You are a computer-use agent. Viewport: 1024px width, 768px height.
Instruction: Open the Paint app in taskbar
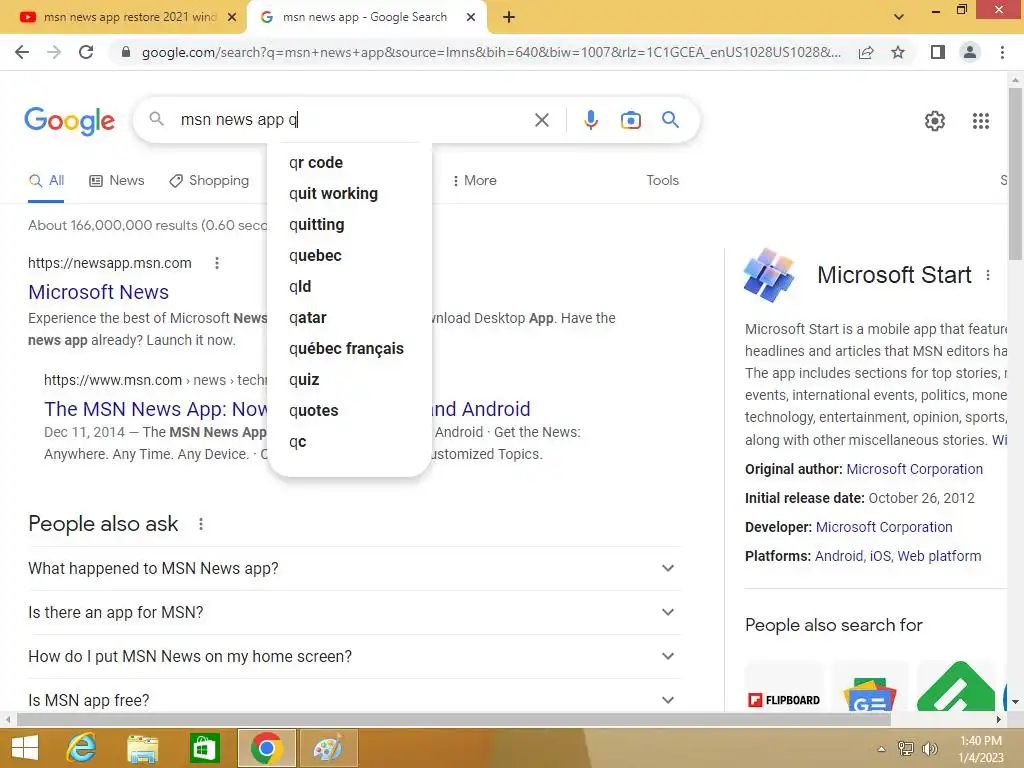coord(328,748)
